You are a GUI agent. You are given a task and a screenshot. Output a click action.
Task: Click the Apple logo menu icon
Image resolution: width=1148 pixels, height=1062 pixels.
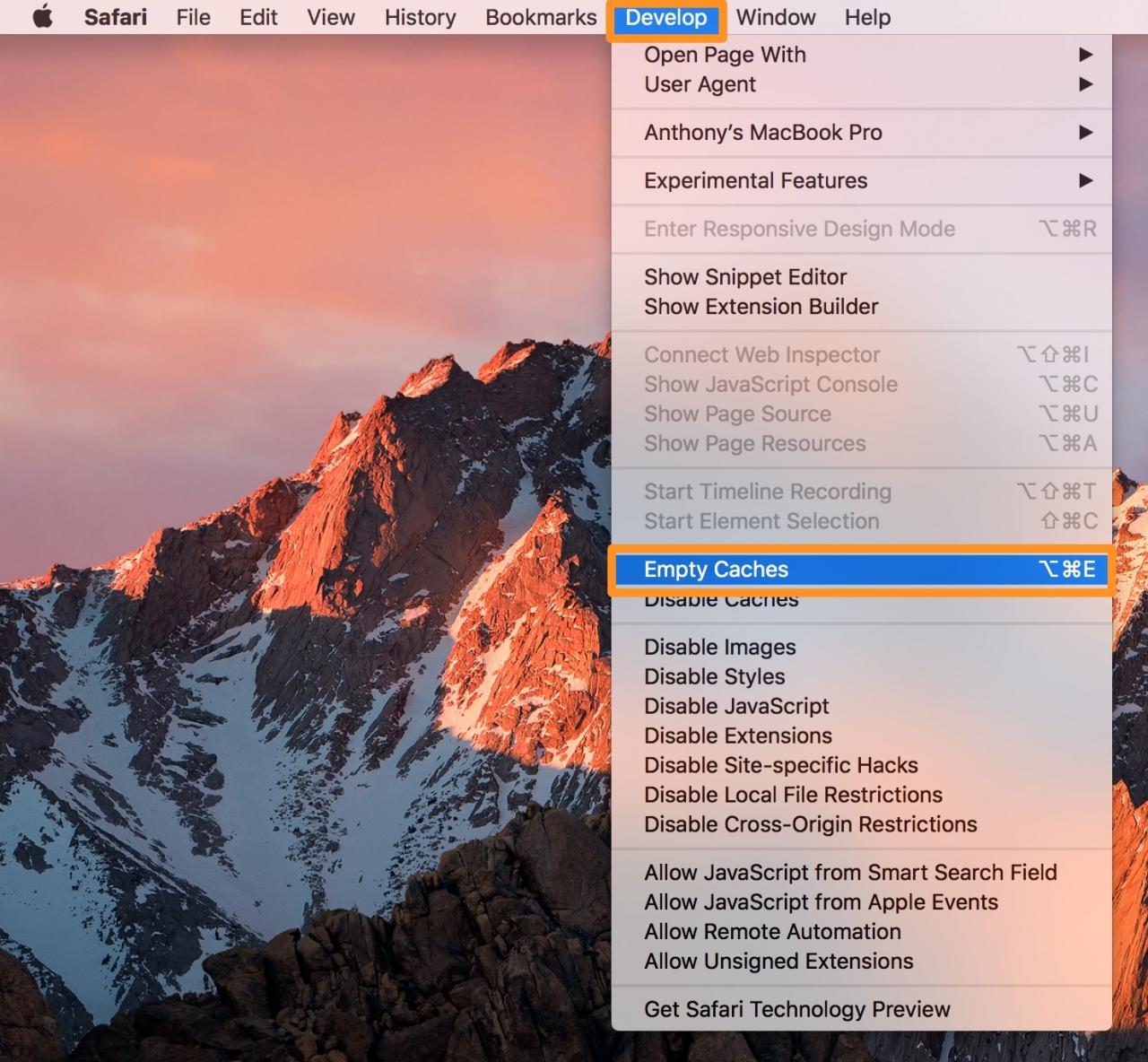pos(42,18)
